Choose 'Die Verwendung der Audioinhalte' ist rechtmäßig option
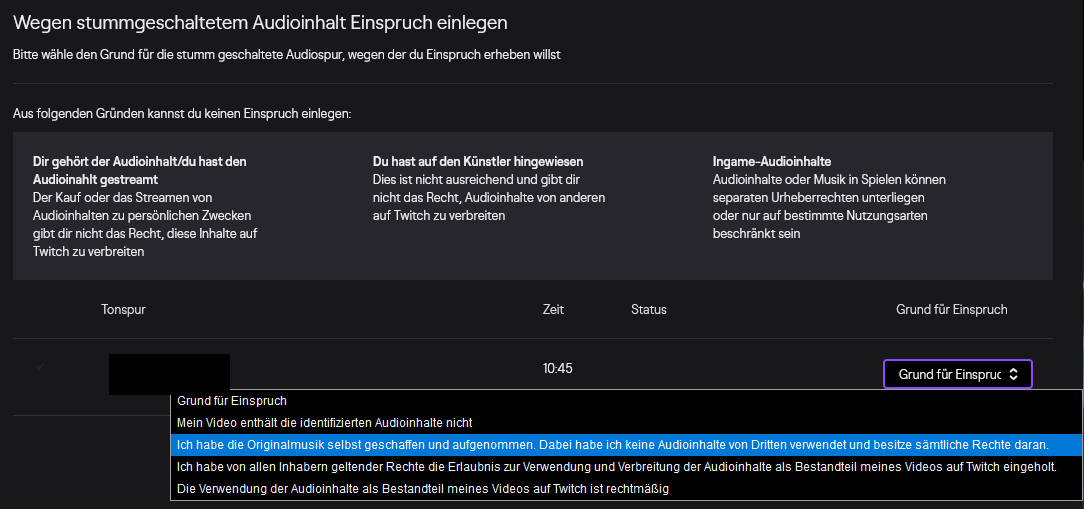 click(x=422, y=488)
